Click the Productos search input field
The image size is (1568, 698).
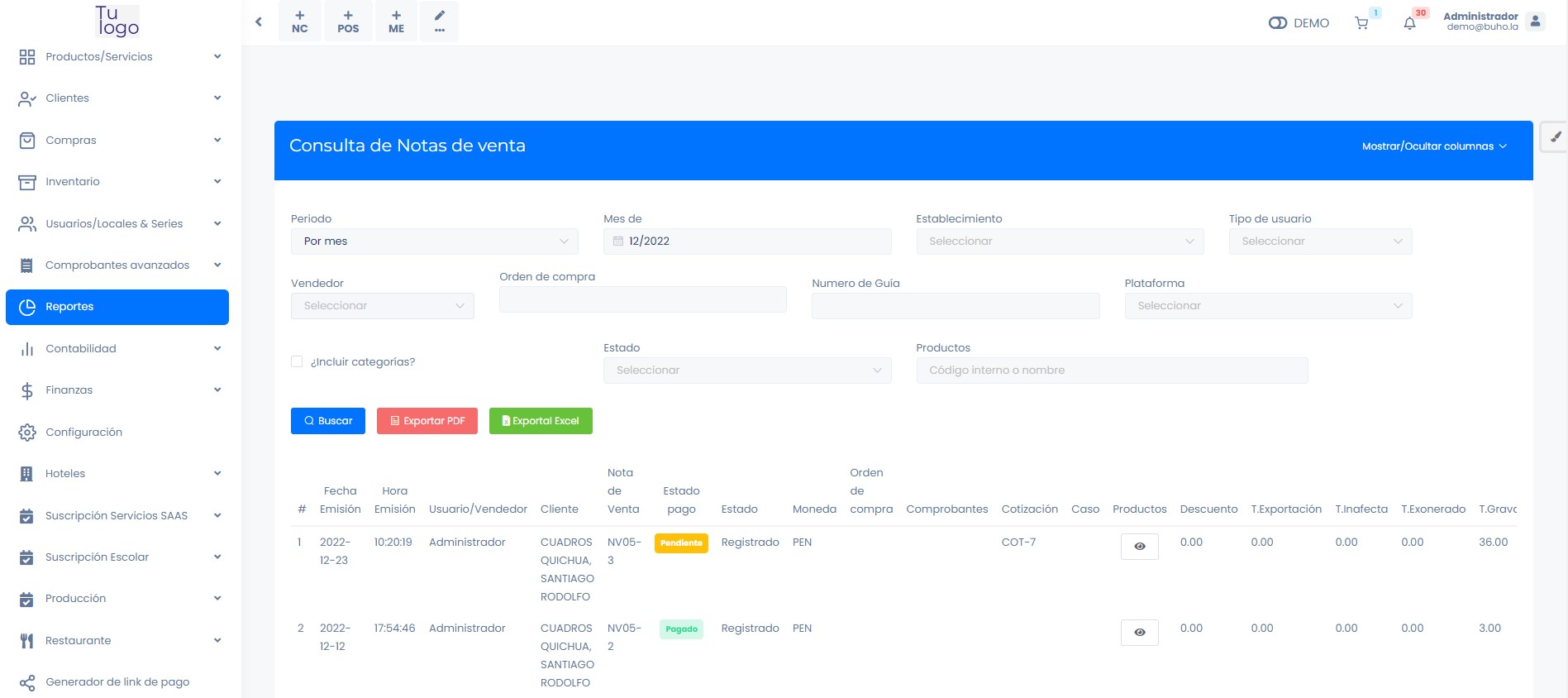[x=1111, y=371]
